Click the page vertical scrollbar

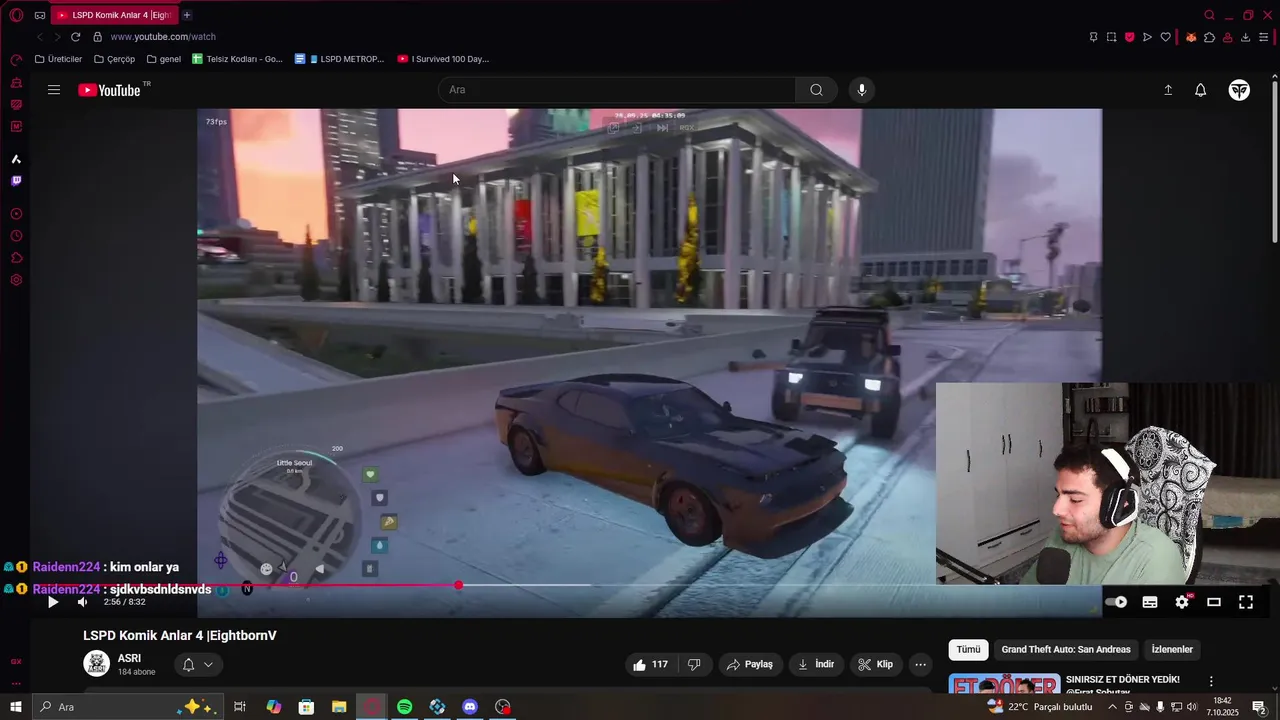point(1275,160)
